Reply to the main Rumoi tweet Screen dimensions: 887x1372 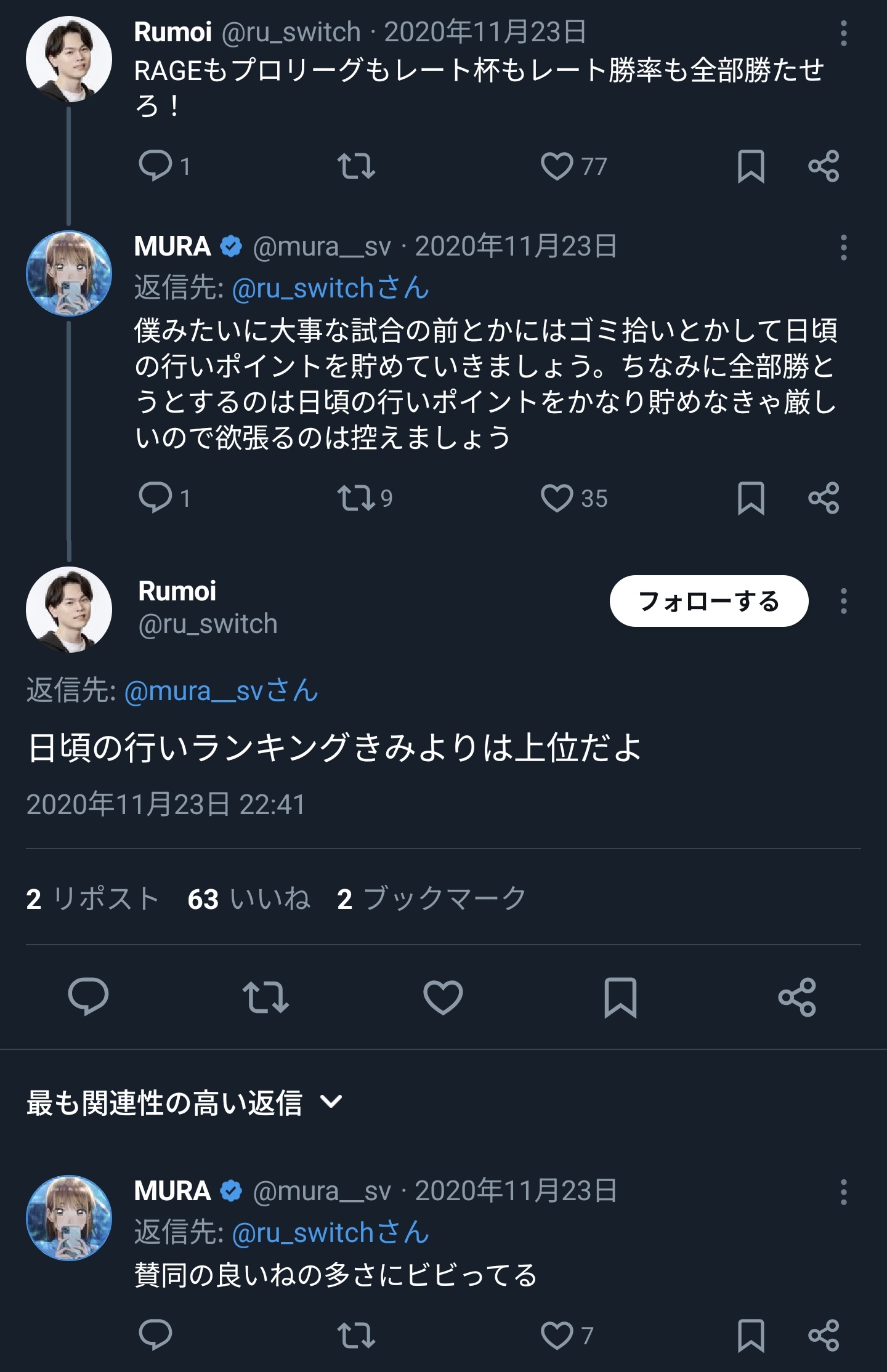pyautogui.click(x=88, y=996)
